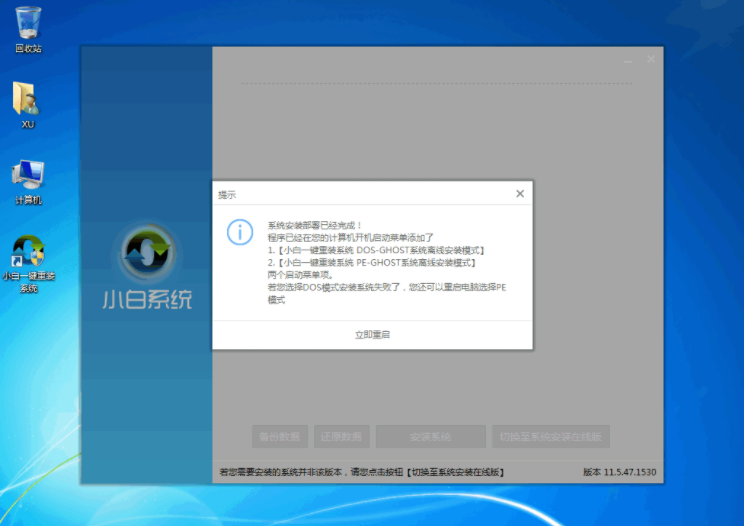Minimize the 小白系统 main window
Screen dimensions: 744x526
pos(628,60)
